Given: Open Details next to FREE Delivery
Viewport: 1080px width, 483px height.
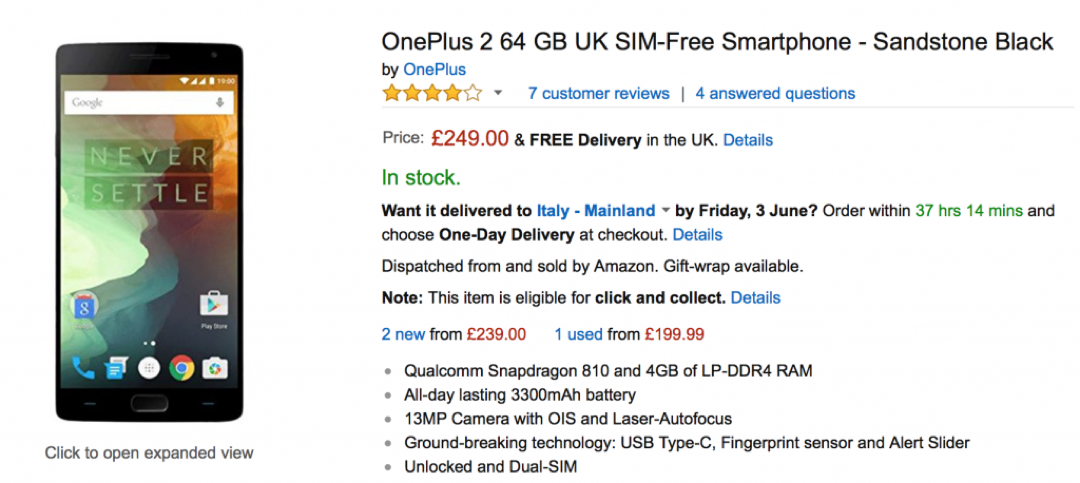Looking at the screenshot, I should tap(748, 140).
